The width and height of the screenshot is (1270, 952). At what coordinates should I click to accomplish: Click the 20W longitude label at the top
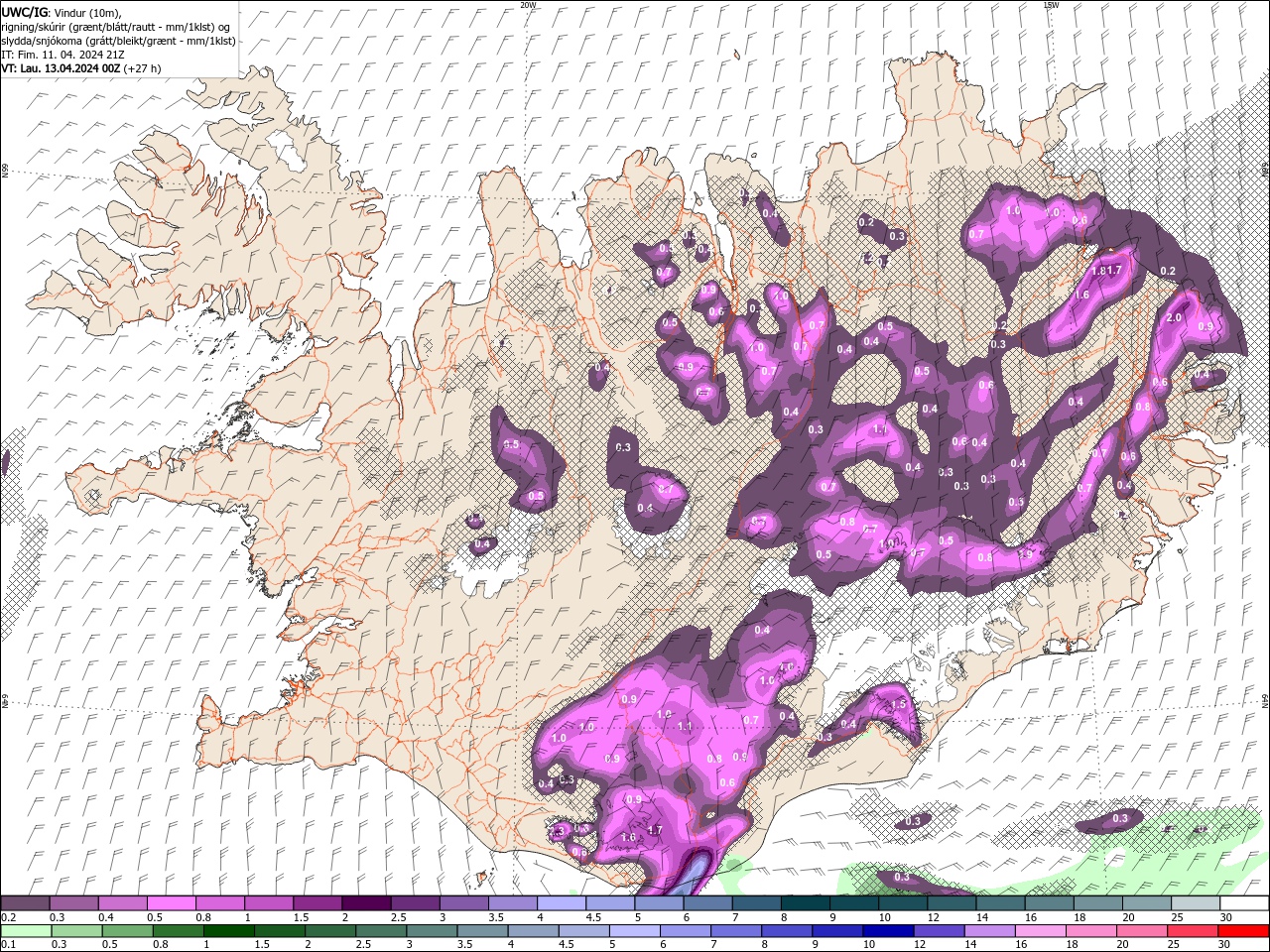(x=528, y=5)
